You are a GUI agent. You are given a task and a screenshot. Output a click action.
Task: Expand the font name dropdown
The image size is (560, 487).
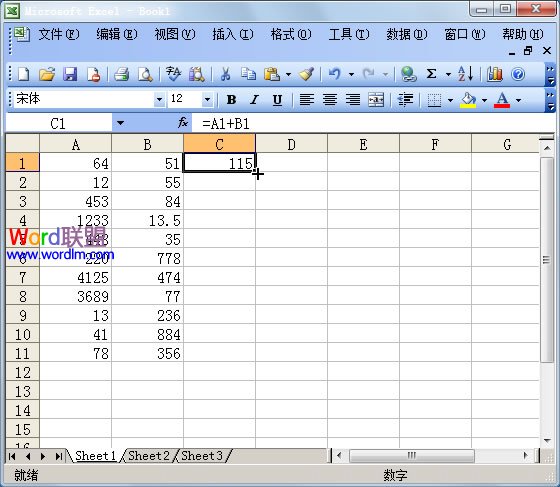(159, 99)
